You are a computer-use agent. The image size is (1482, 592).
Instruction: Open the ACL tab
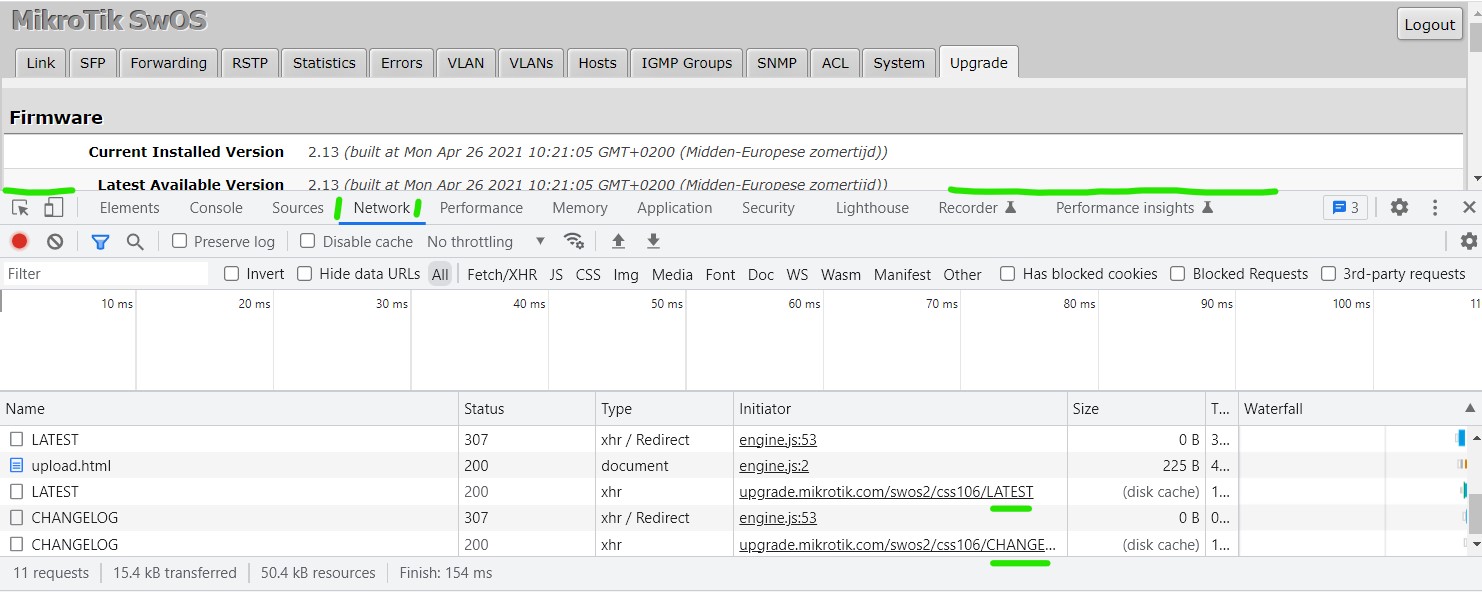tap(835, 63)
